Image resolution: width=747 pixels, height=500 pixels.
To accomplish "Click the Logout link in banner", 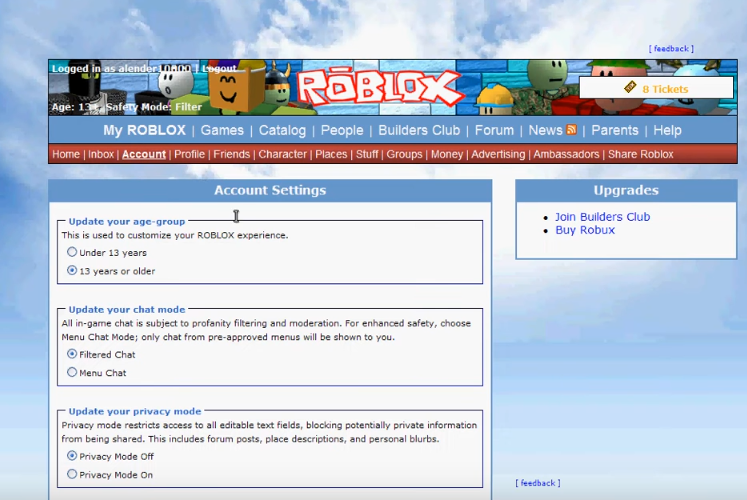I will pos(219,69).
